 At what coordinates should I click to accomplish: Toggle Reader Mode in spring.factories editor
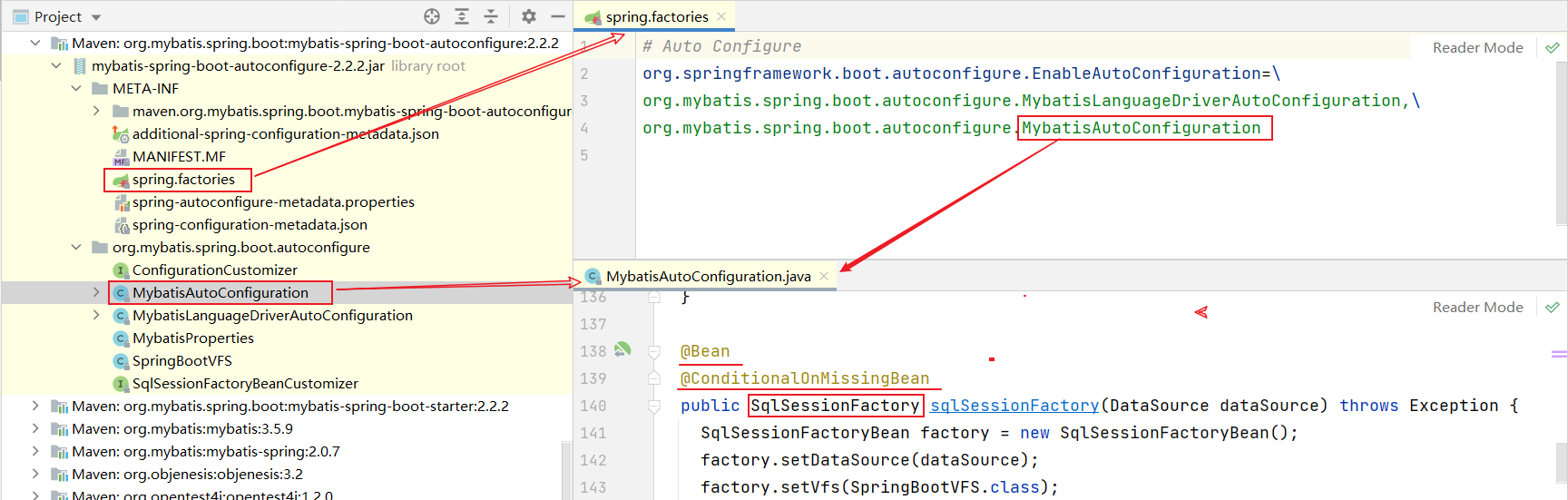tap(1477, 48)
